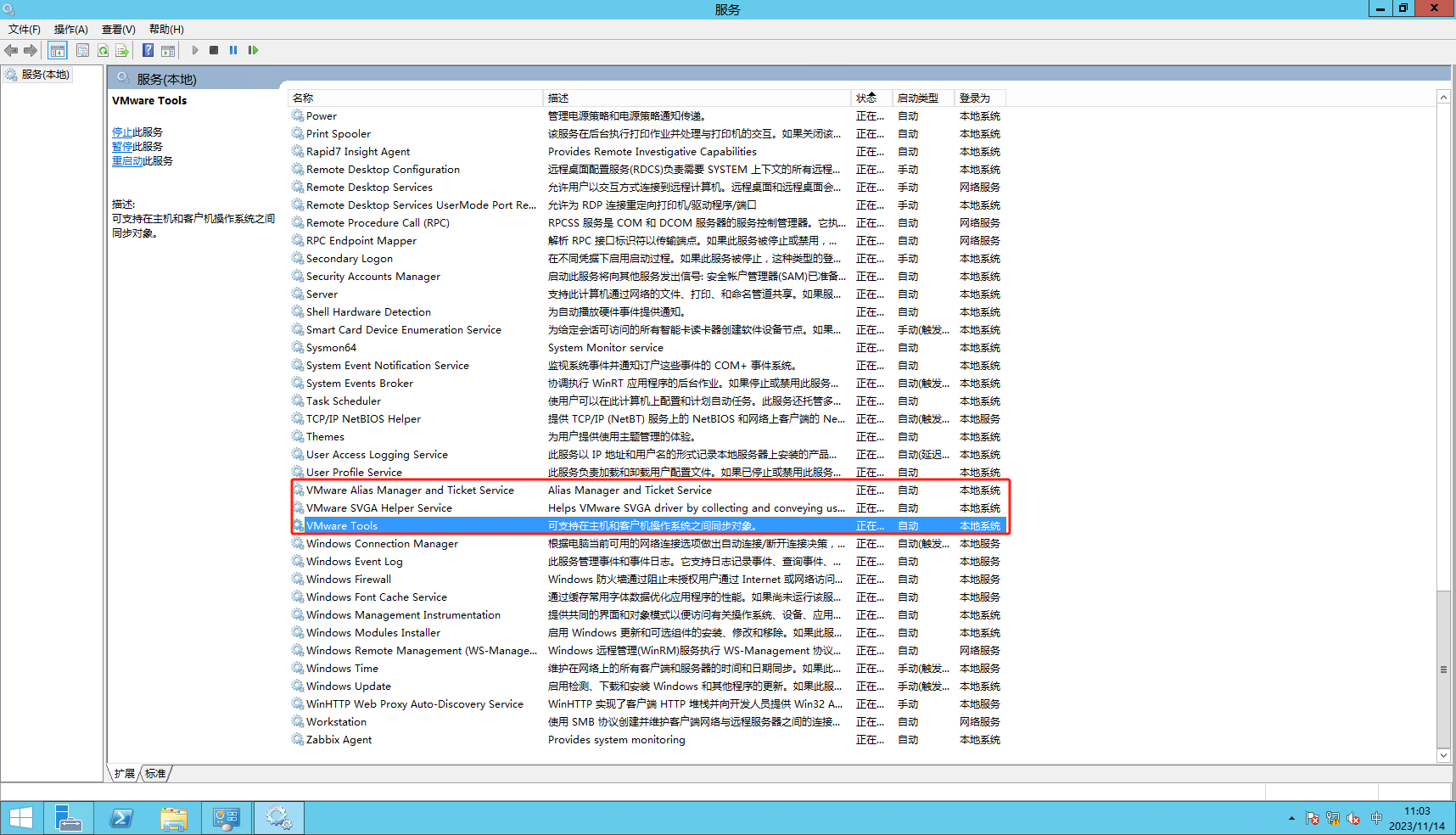Open PowerShell from the taskbar
Image resolution: width=1456 pixels, height=835 pixels.
121,818
